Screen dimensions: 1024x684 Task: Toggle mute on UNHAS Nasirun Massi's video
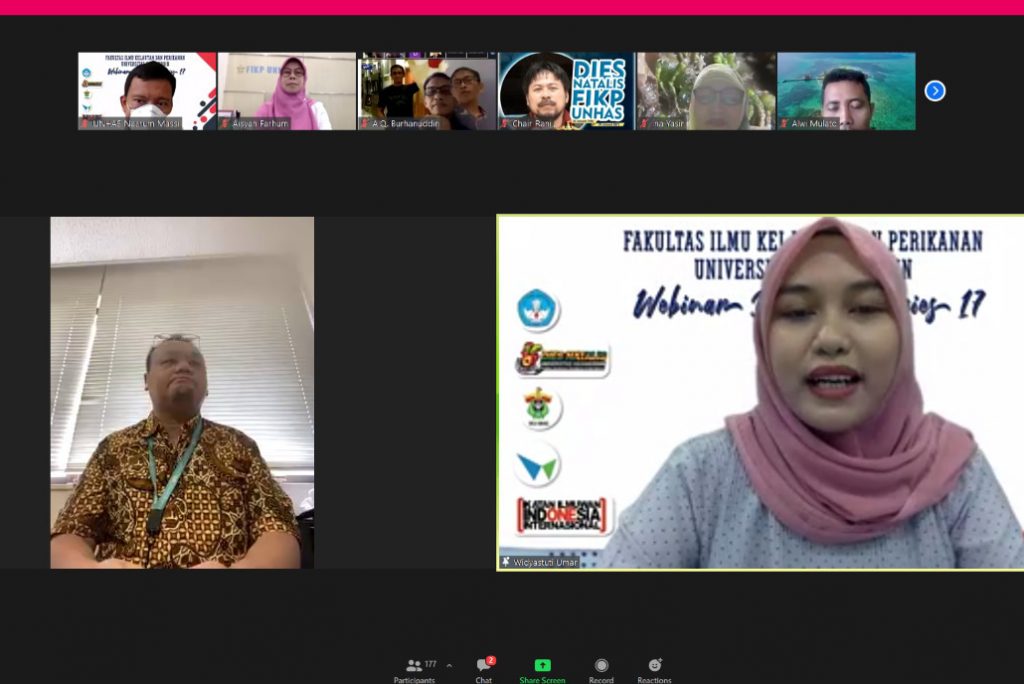click(83, 122)
